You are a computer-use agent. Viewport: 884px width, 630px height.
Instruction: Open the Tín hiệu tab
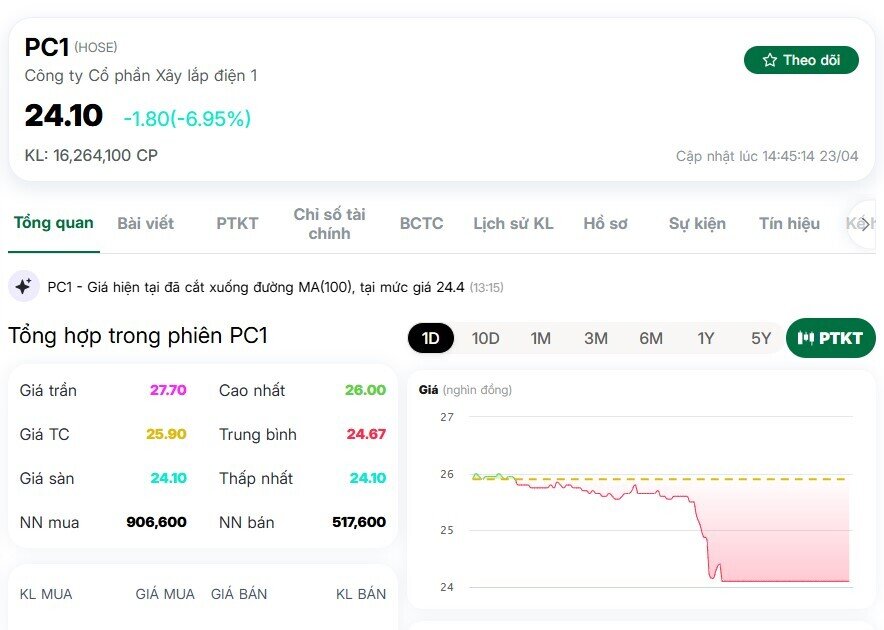click(x=789, y=223)
